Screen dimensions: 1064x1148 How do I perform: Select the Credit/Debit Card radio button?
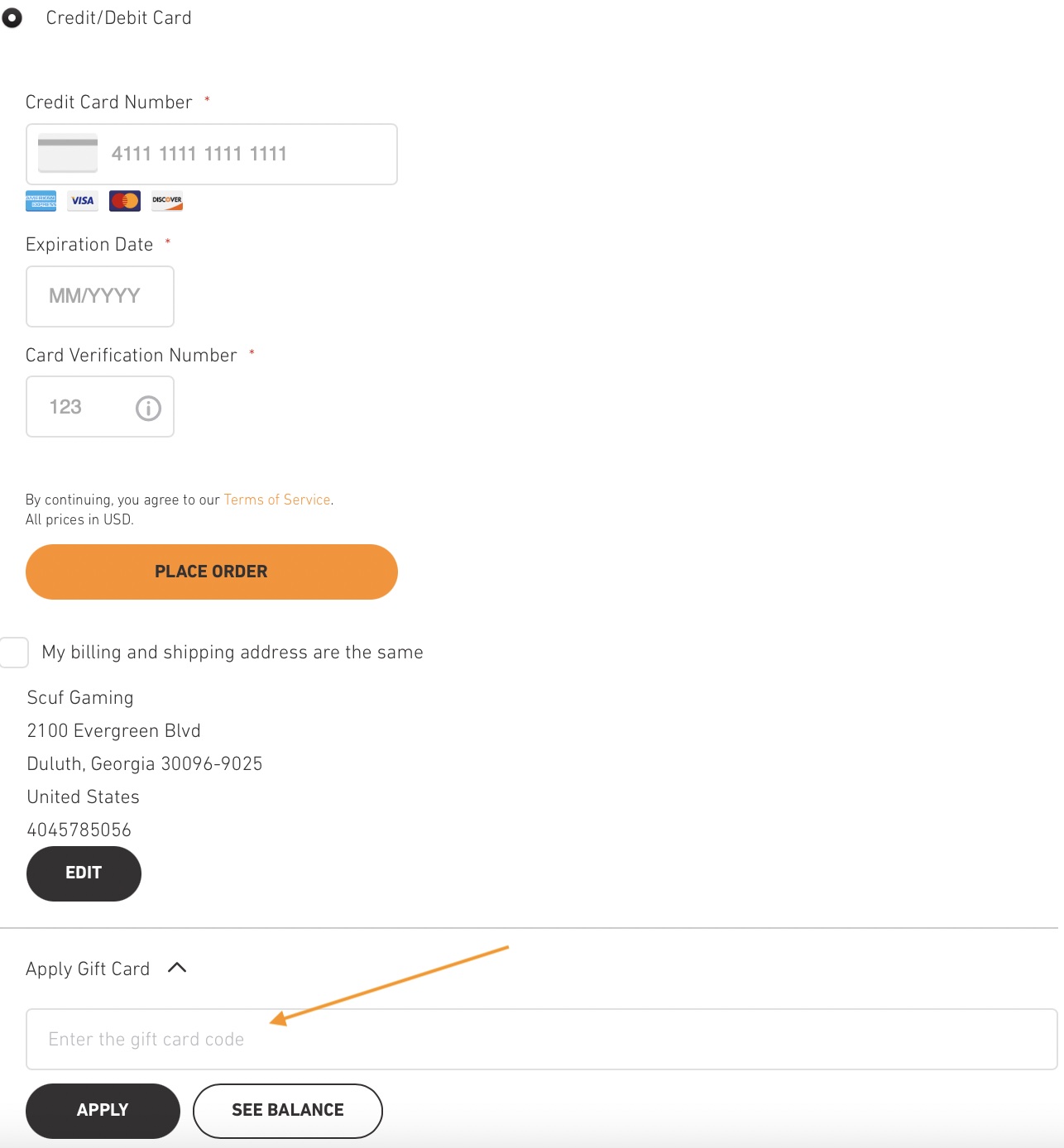pos(12,17)
